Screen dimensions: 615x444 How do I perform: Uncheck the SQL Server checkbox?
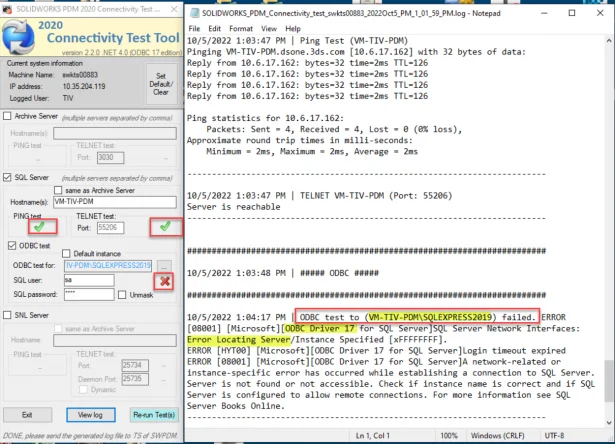pyautogui.click(x=8, y=176)
